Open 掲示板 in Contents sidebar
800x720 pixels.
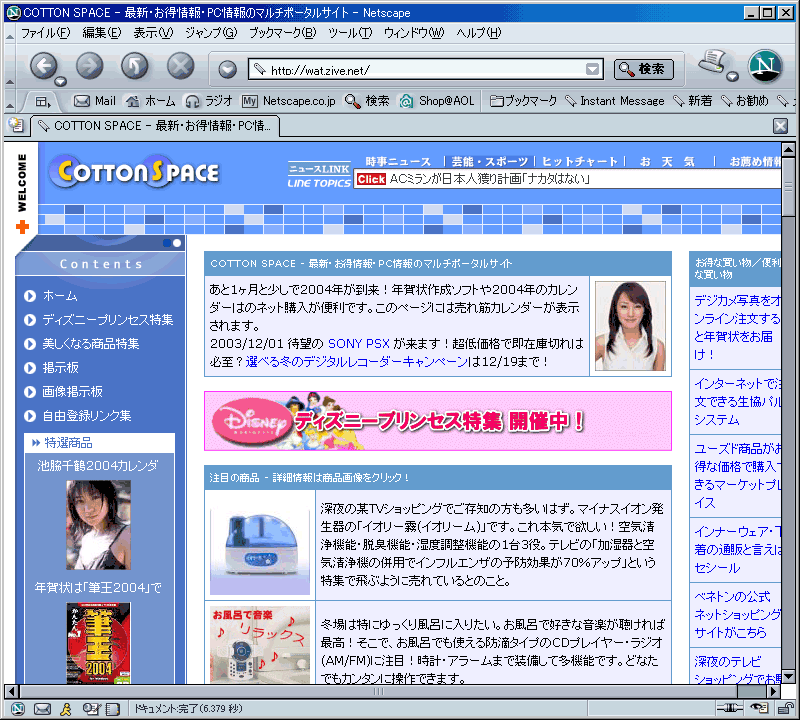pyautogui.click(x=61, y=368)
